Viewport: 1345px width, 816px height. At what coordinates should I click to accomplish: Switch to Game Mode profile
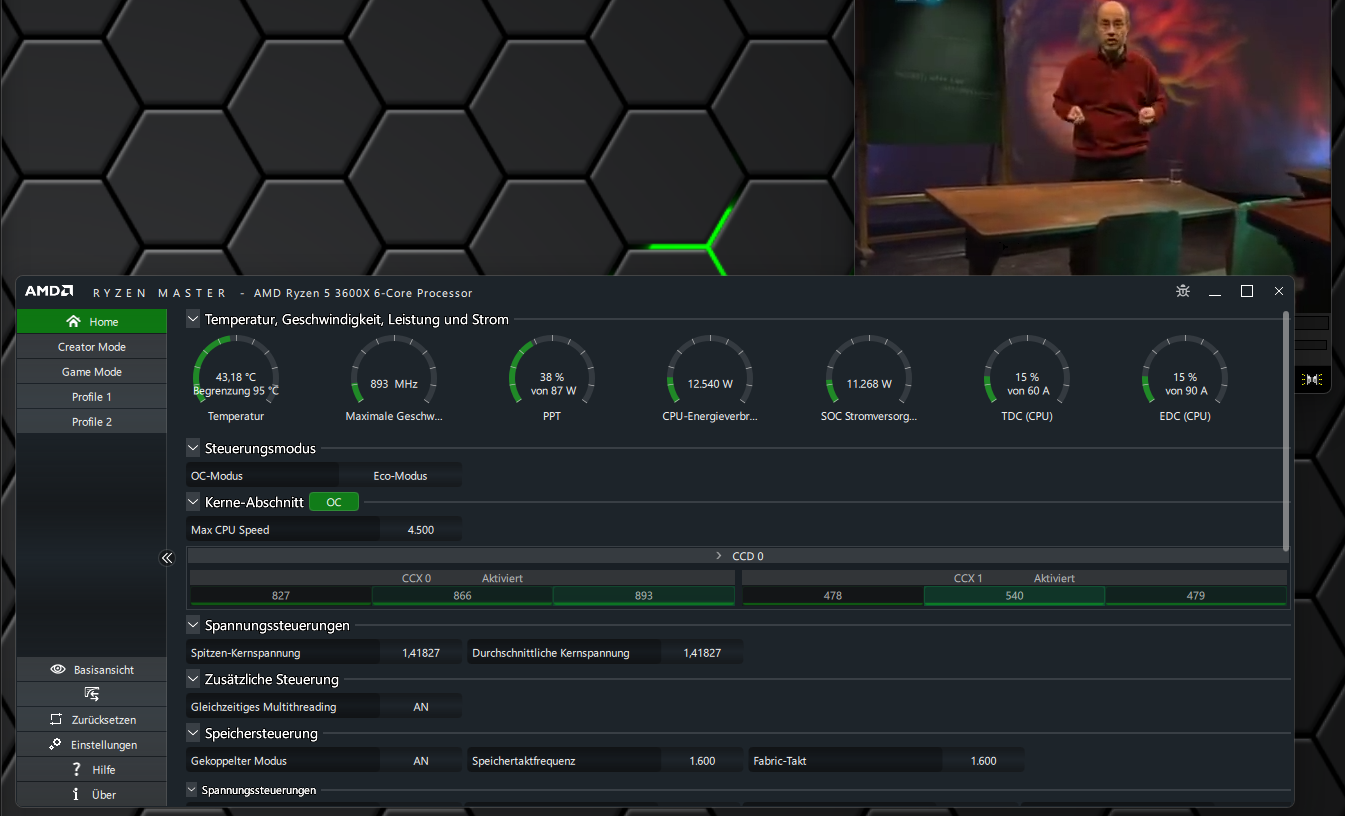coord(92,371)
